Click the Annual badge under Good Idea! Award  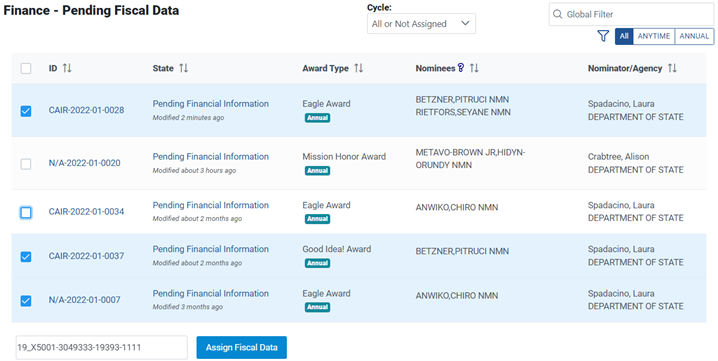pos(317,263)
